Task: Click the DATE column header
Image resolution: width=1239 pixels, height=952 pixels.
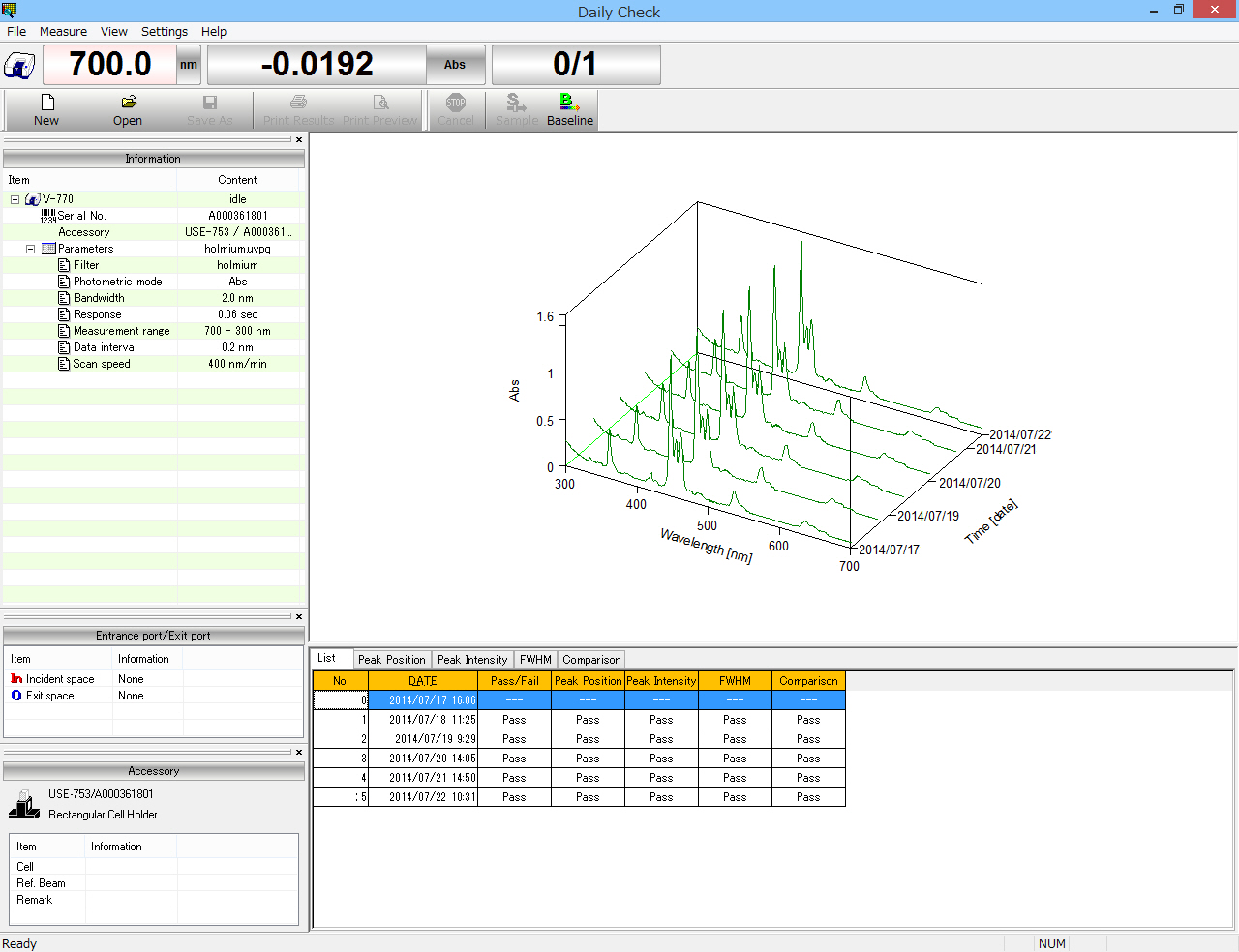Action: coord(423,681)
